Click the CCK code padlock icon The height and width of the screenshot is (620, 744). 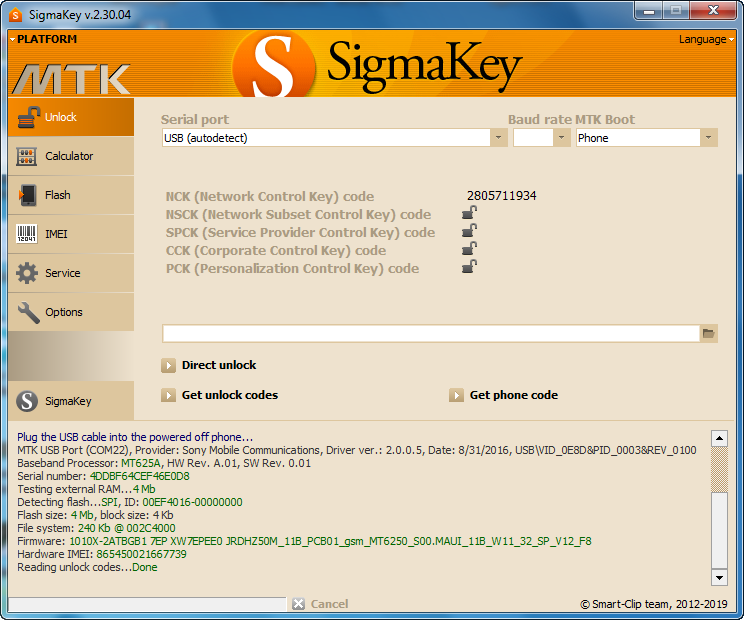pos(469,249)
